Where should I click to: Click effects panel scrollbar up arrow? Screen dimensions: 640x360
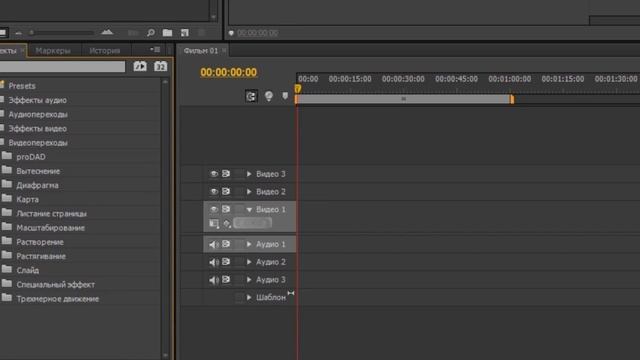click(165, 82)
